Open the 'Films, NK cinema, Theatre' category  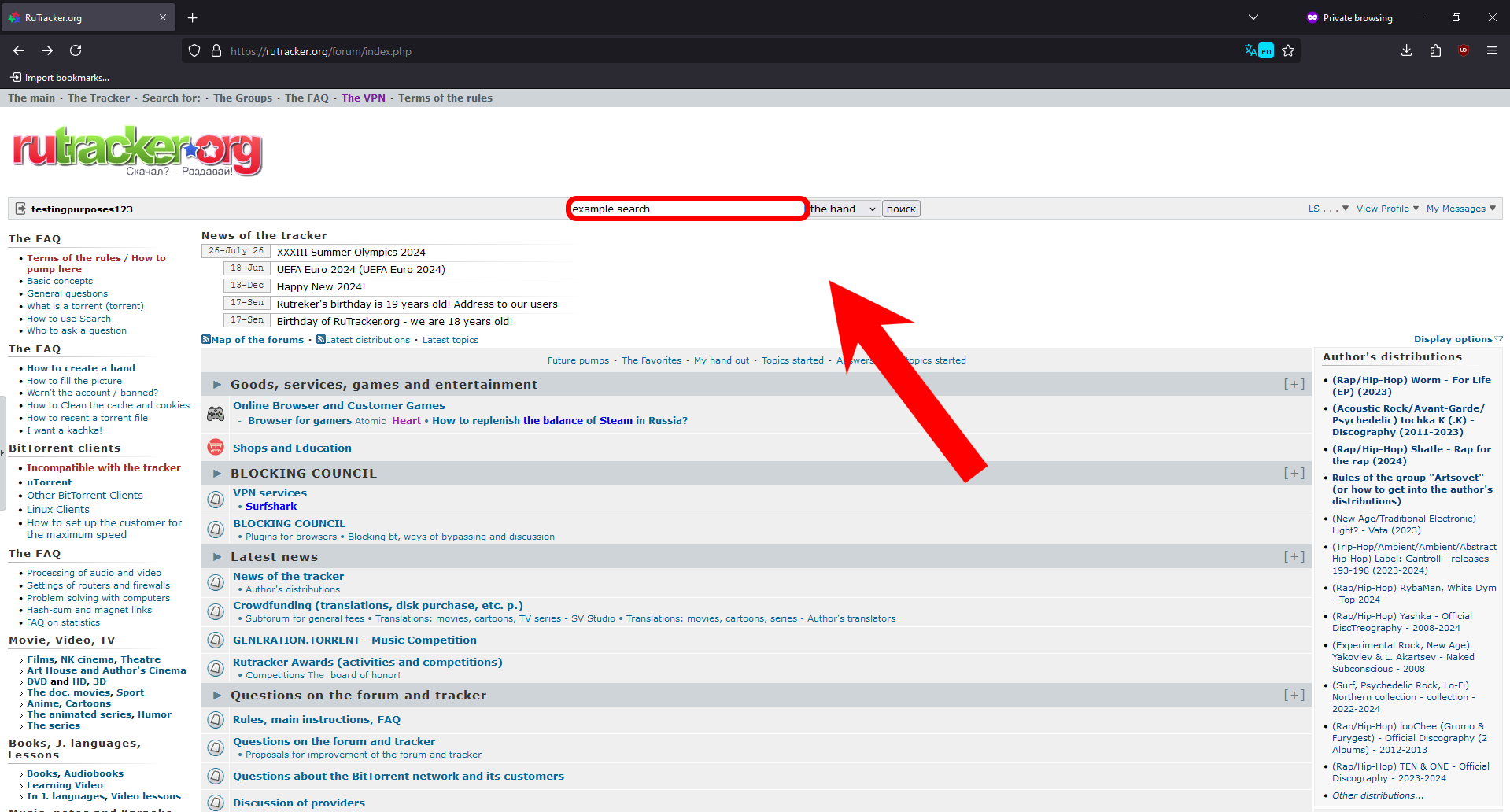click(x=94, y=659)
